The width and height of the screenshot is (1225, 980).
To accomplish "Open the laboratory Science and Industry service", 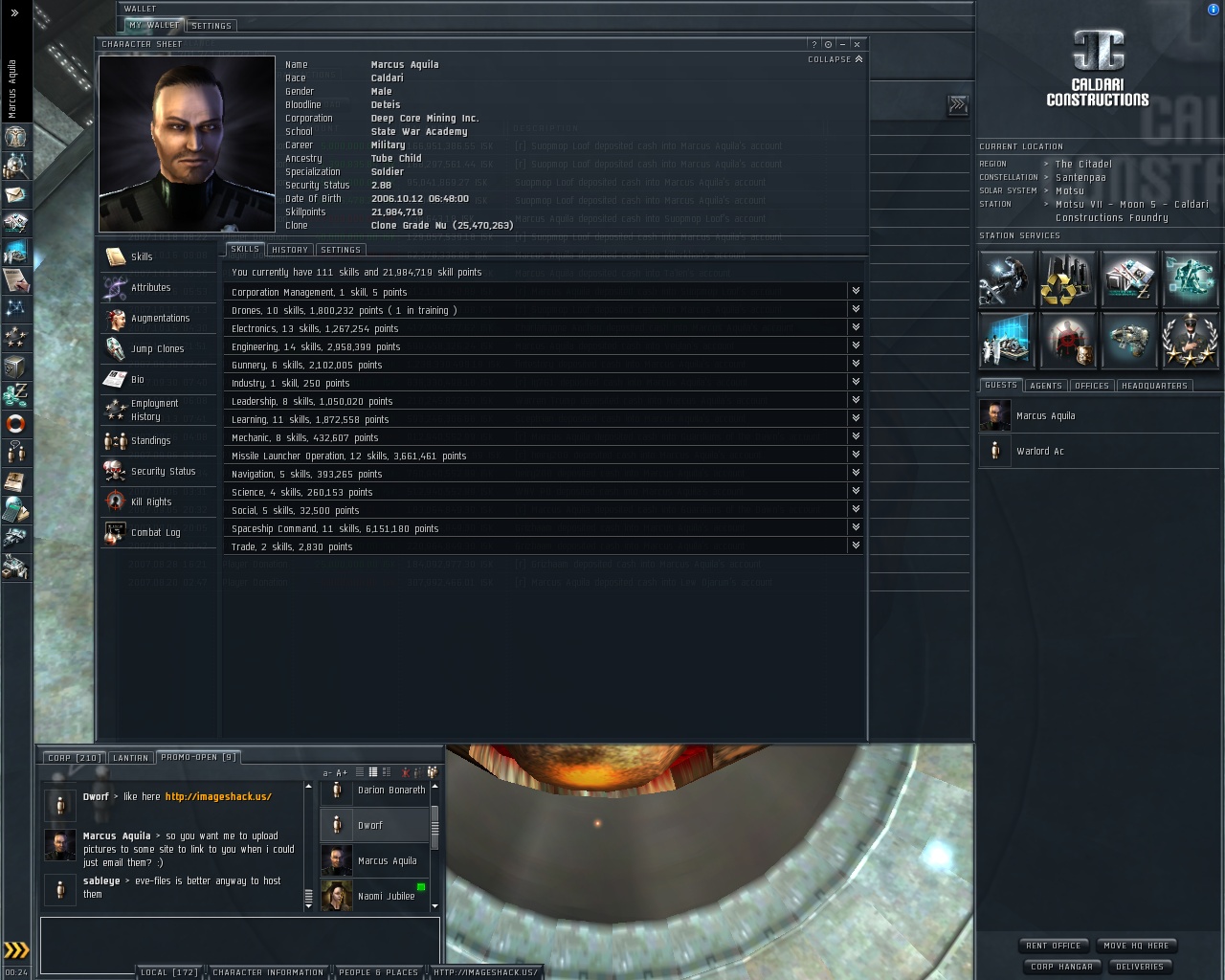I will point(1007,339).
